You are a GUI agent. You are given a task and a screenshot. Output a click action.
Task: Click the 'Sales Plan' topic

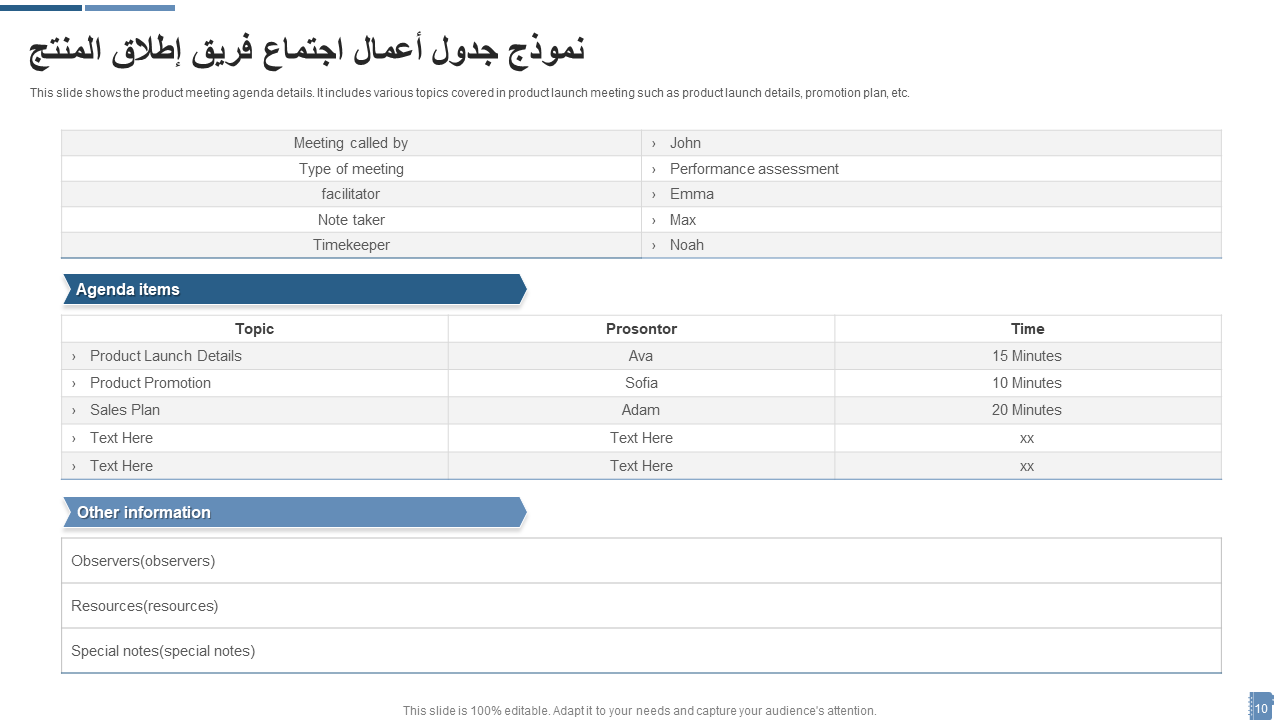[x=125, y=410]
